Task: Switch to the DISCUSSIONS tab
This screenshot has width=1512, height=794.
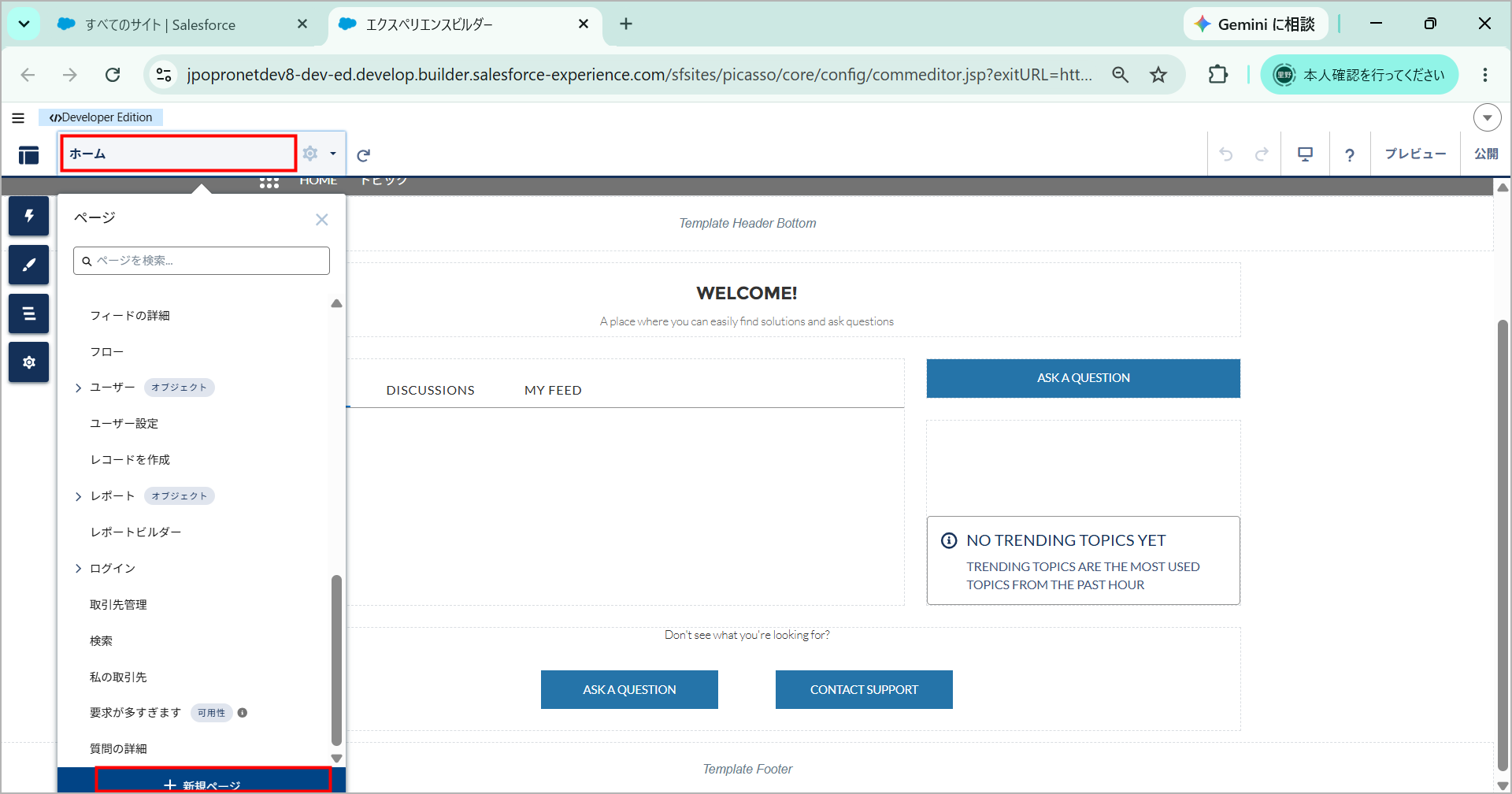Action: pos(430,390)
